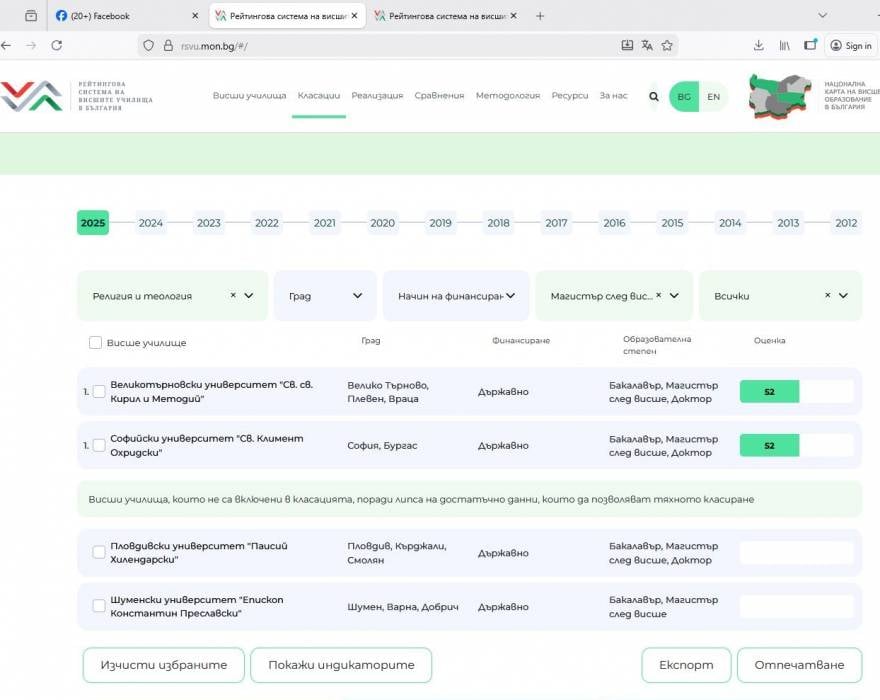The height and width of the screenshot is (700, 880).
Task: Switch language to EN
Action: click(x=713, y=97)
